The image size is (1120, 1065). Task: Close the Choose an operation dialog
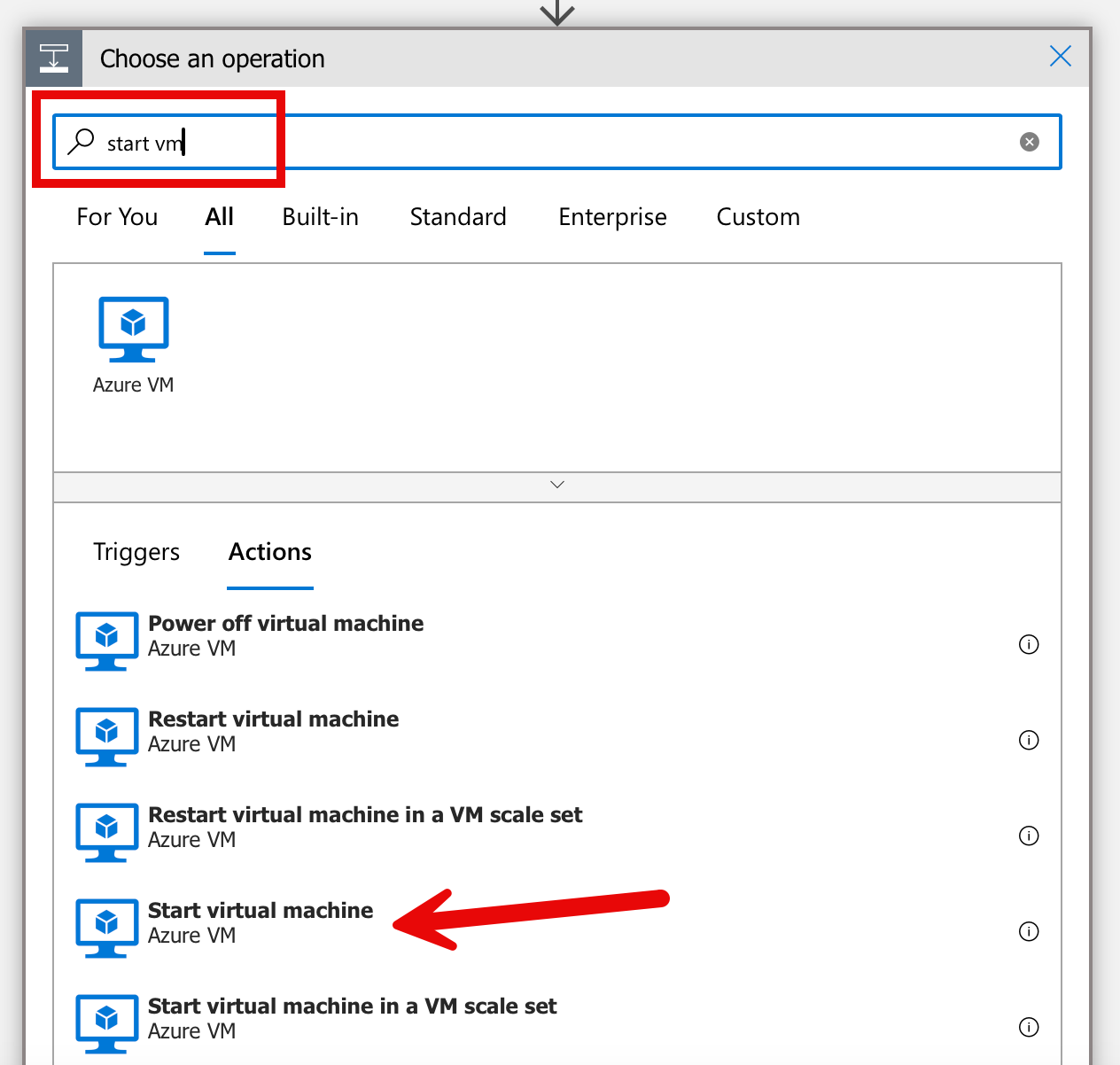coord(1060,57)
